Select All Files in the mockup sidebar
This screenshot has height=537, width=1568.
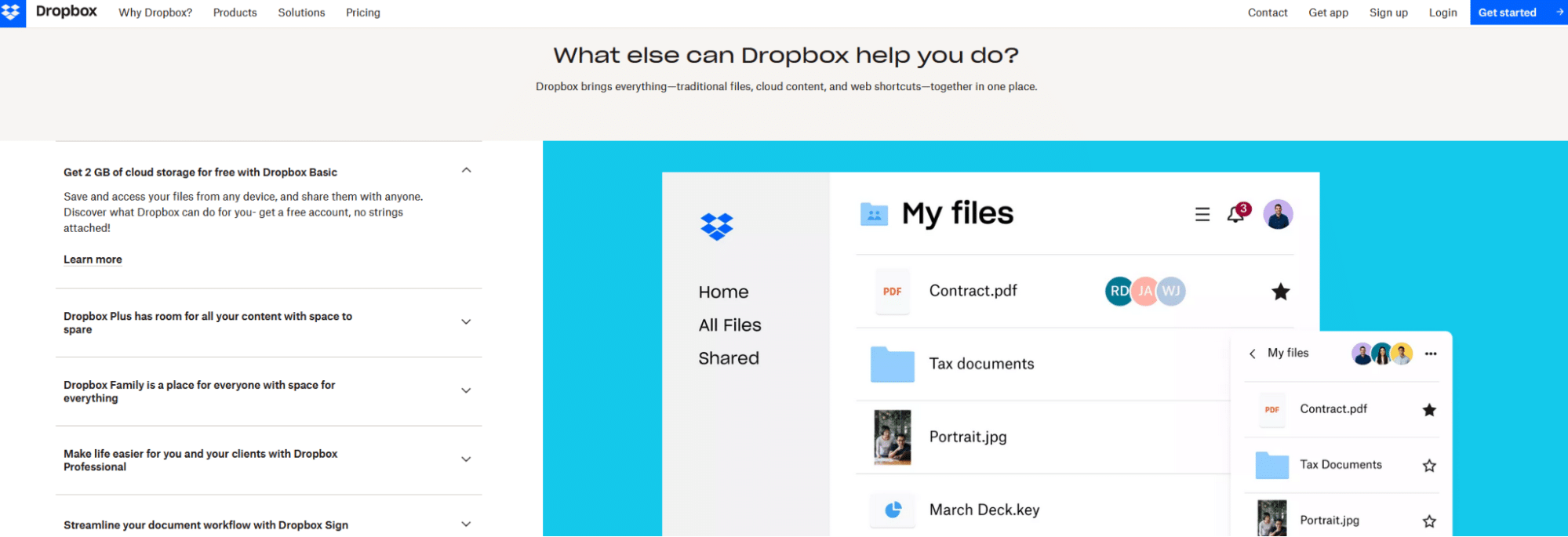click(729, 325)
